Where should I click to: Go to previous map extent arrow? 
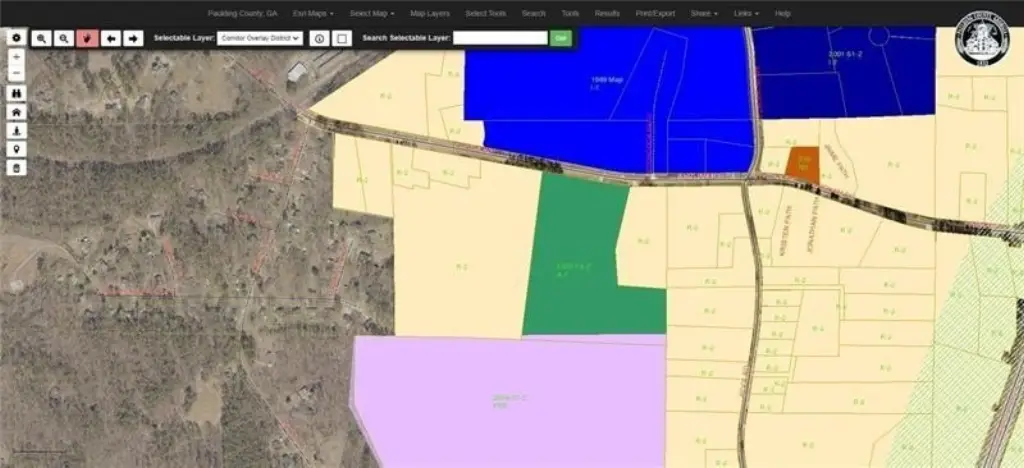point(110,38)
